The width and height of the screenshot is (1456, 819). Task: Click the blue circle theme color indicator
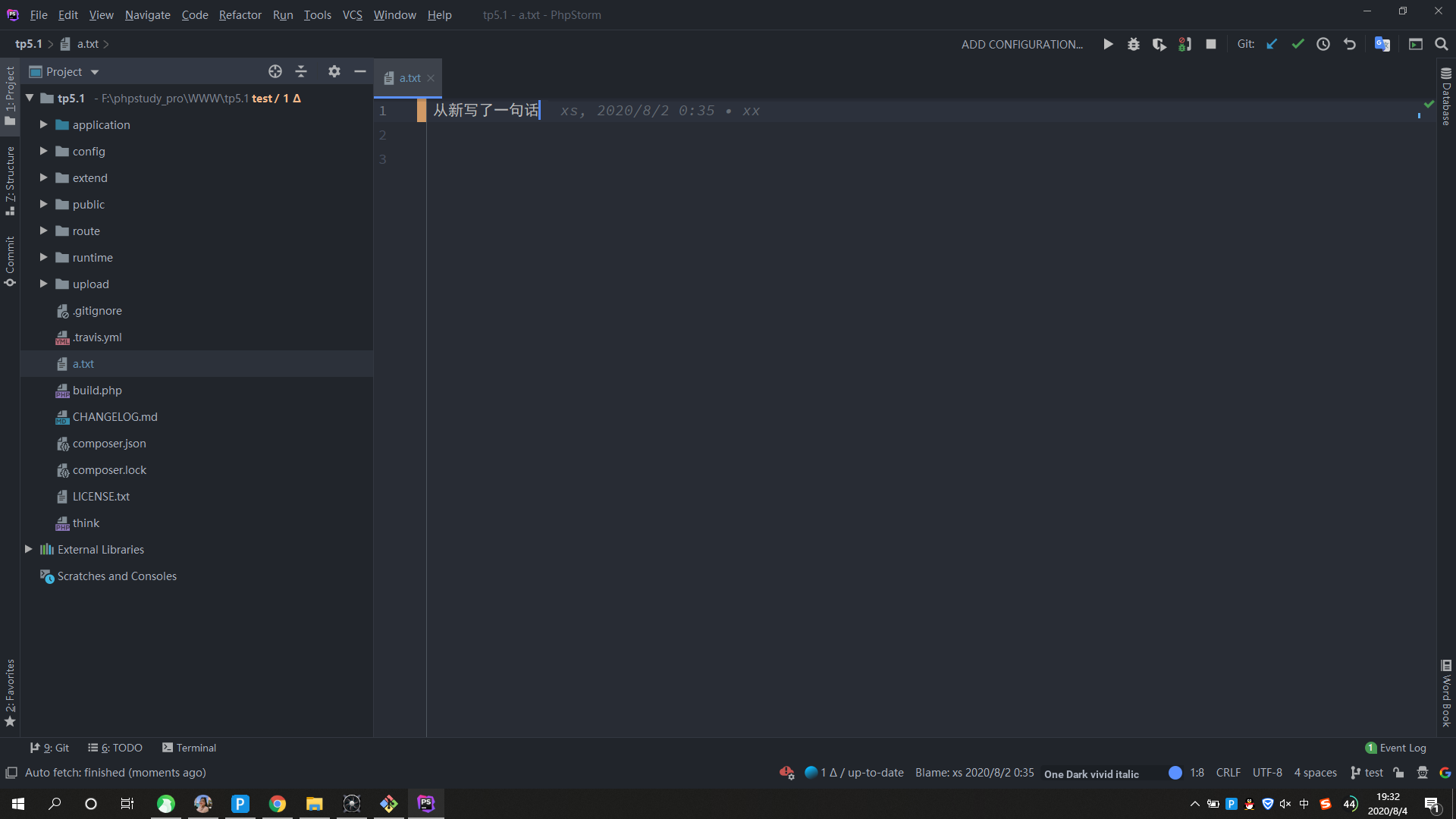coord(1175,773)
